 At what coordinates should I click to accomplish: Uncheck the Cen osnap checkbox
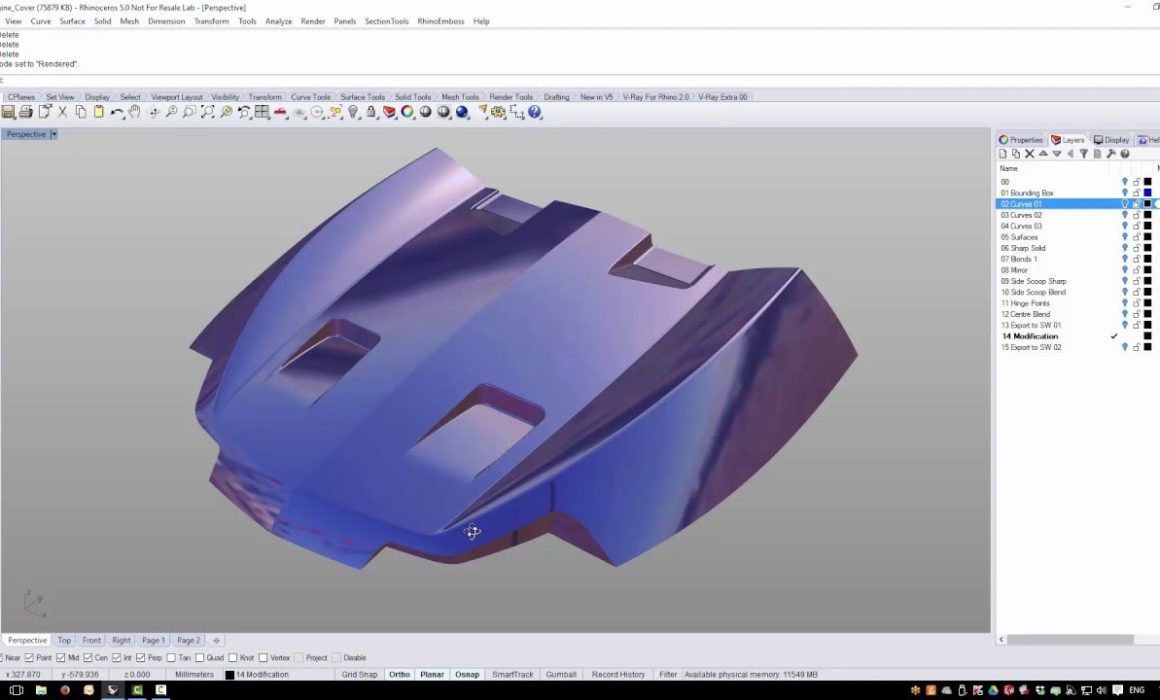pyautogui.click(x=88, y=657)
